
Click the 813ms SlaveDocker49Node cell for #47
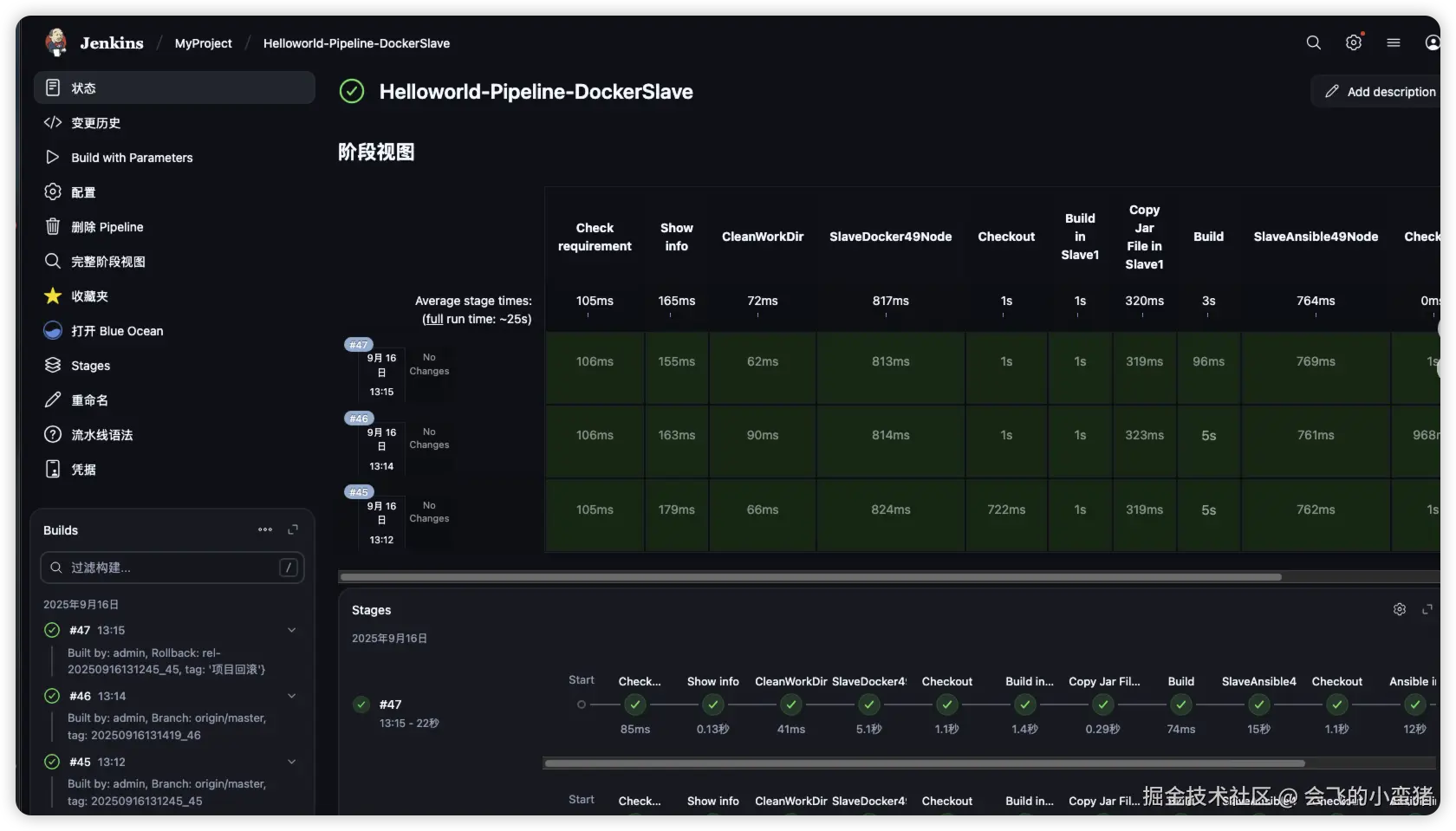891,367
